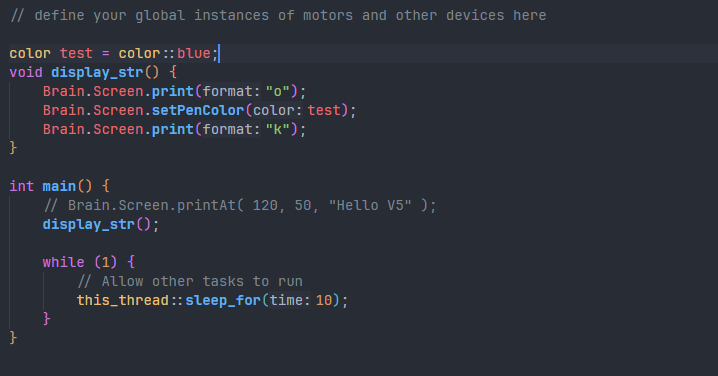718x376 pixels.
Task: Place cursor on color::blue value
Action: pyautogui.click(x=164, y=53)
